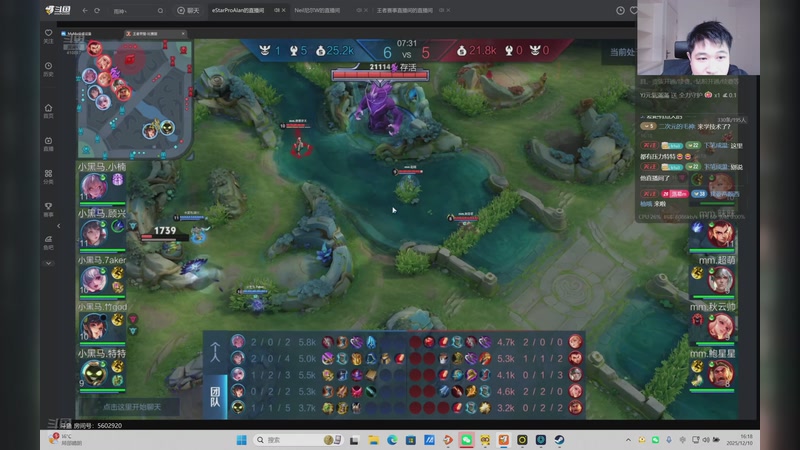Switch to eStarProAlan的直播间 tab

click(238, 10)
